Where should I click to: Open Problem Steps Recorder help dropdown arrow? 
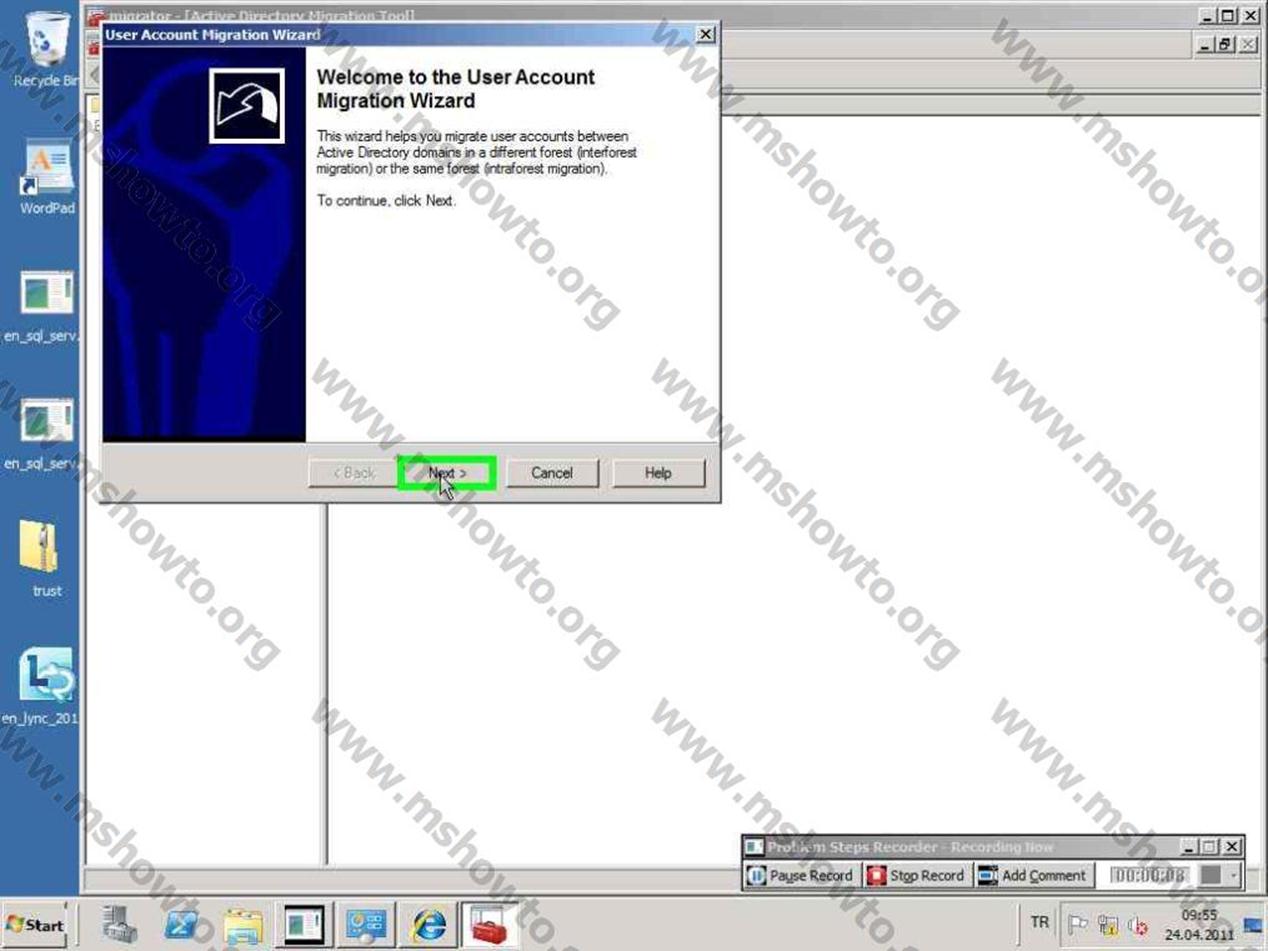click(1233, 875)
